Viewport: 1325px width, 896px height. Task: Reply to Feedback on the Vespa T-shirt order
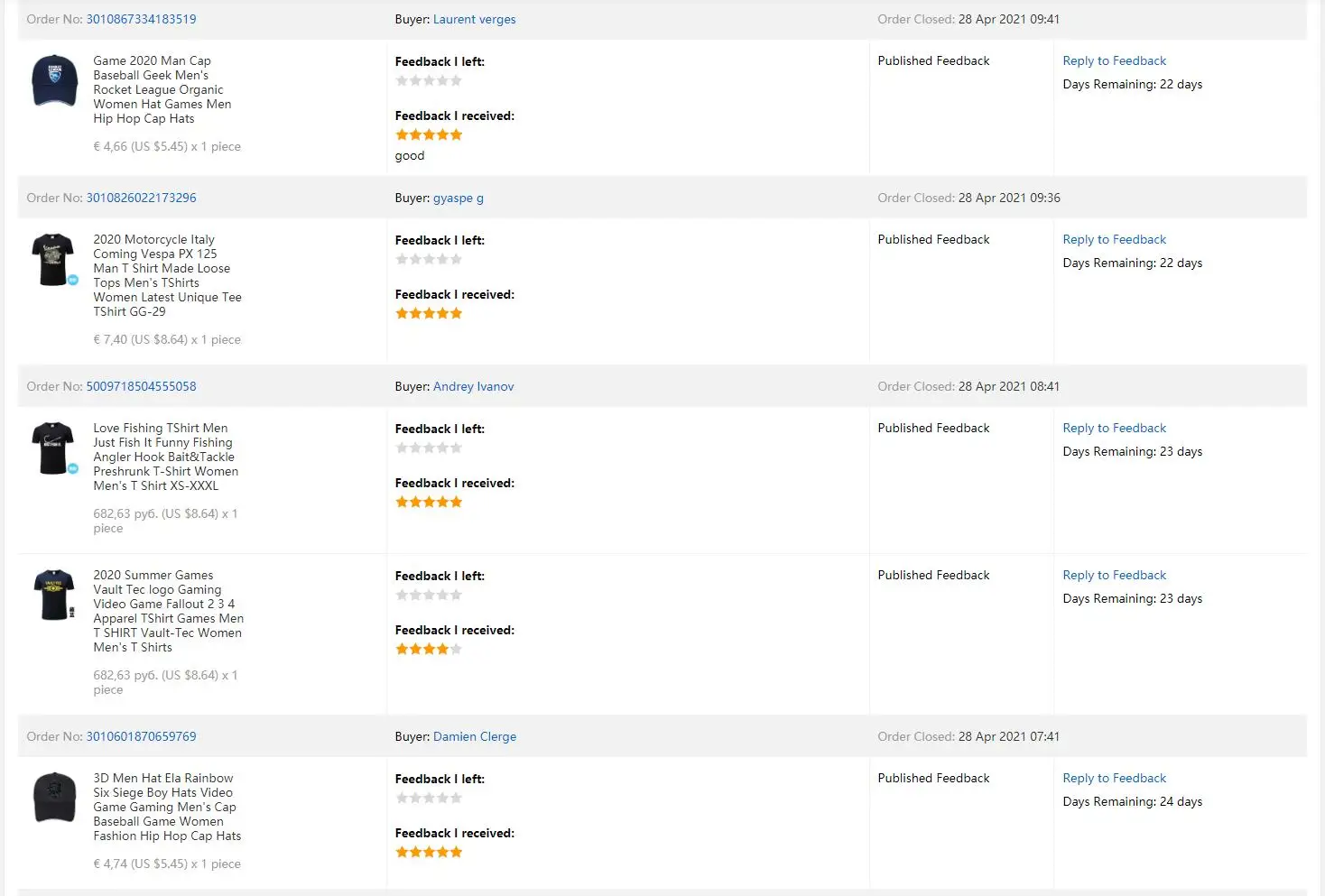tap(1114, 239)
